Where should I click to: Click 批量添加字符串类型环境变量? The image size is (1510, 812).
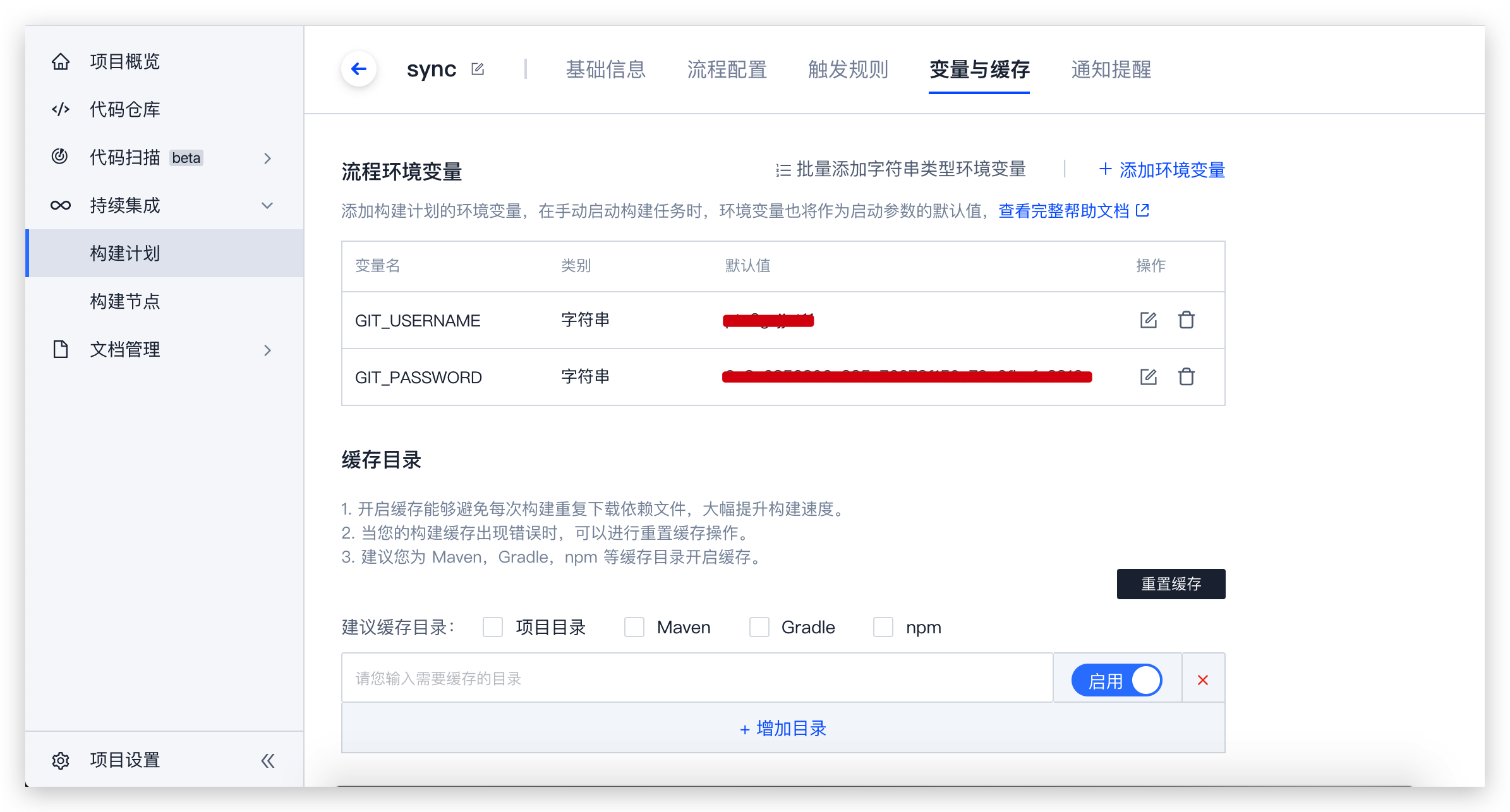(x=901, y=169)
